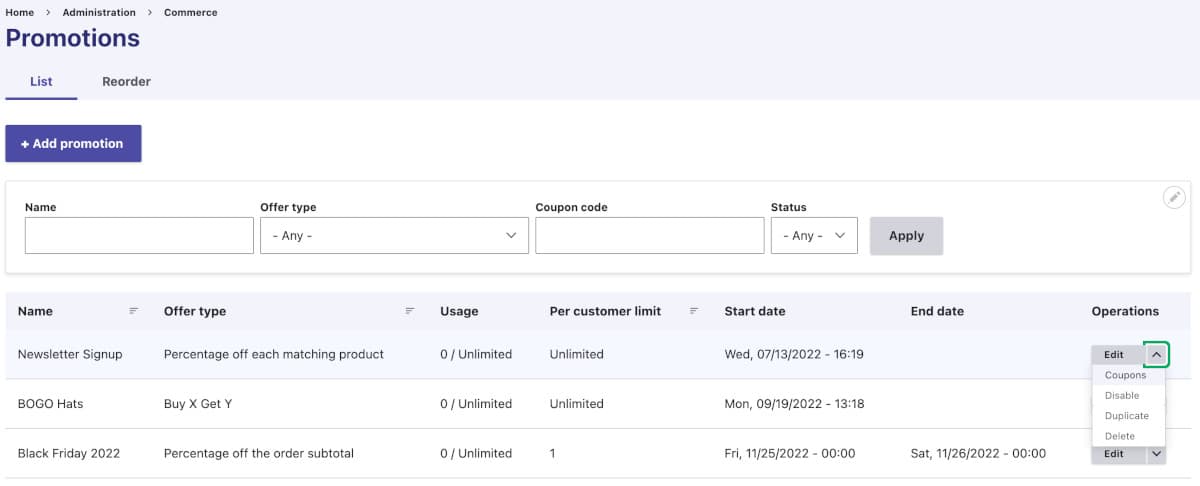Screen dimensions: 1200x486
Task: Open the Offer type filter dropdown
Action: pos(394,236)
